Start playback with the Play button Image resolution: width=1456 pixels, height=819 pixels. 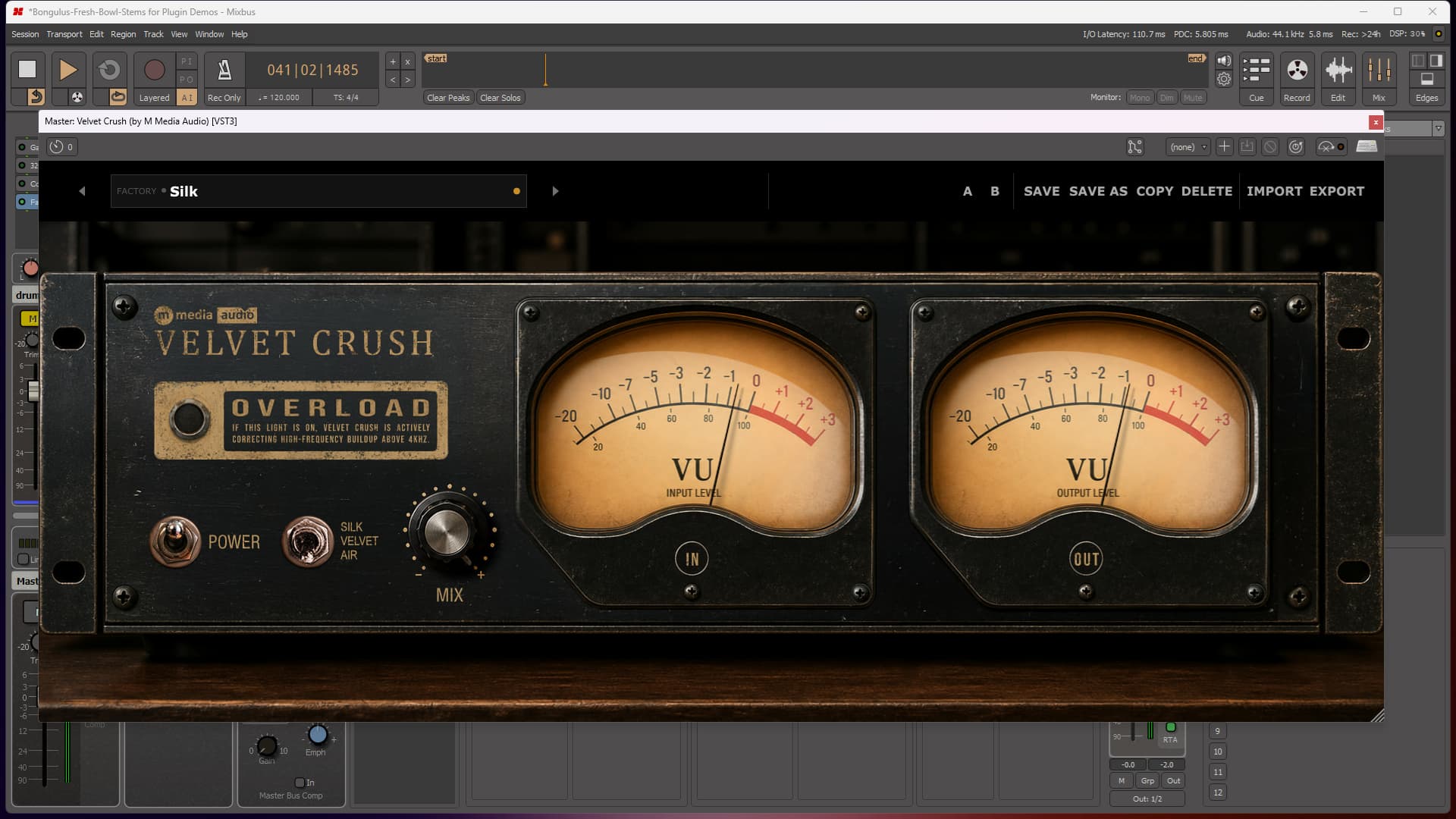(68, 70)
